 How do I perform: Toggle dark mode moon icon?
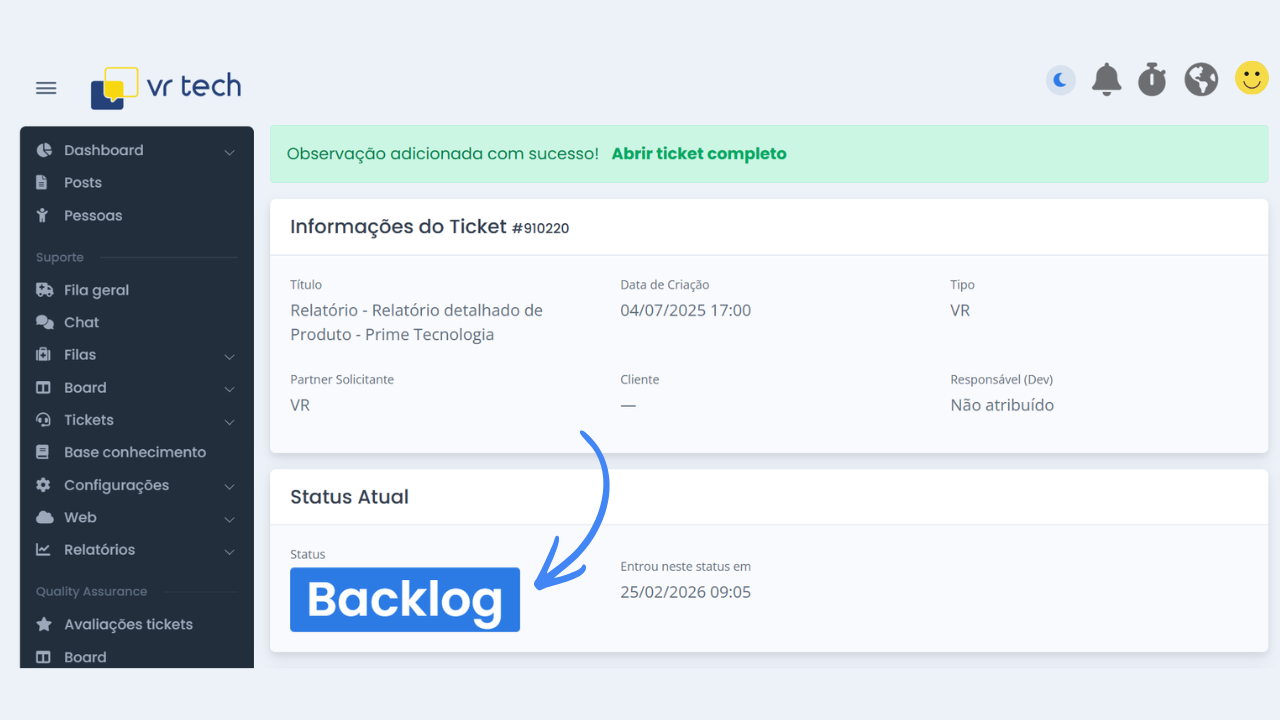[x=1061, y=80]
